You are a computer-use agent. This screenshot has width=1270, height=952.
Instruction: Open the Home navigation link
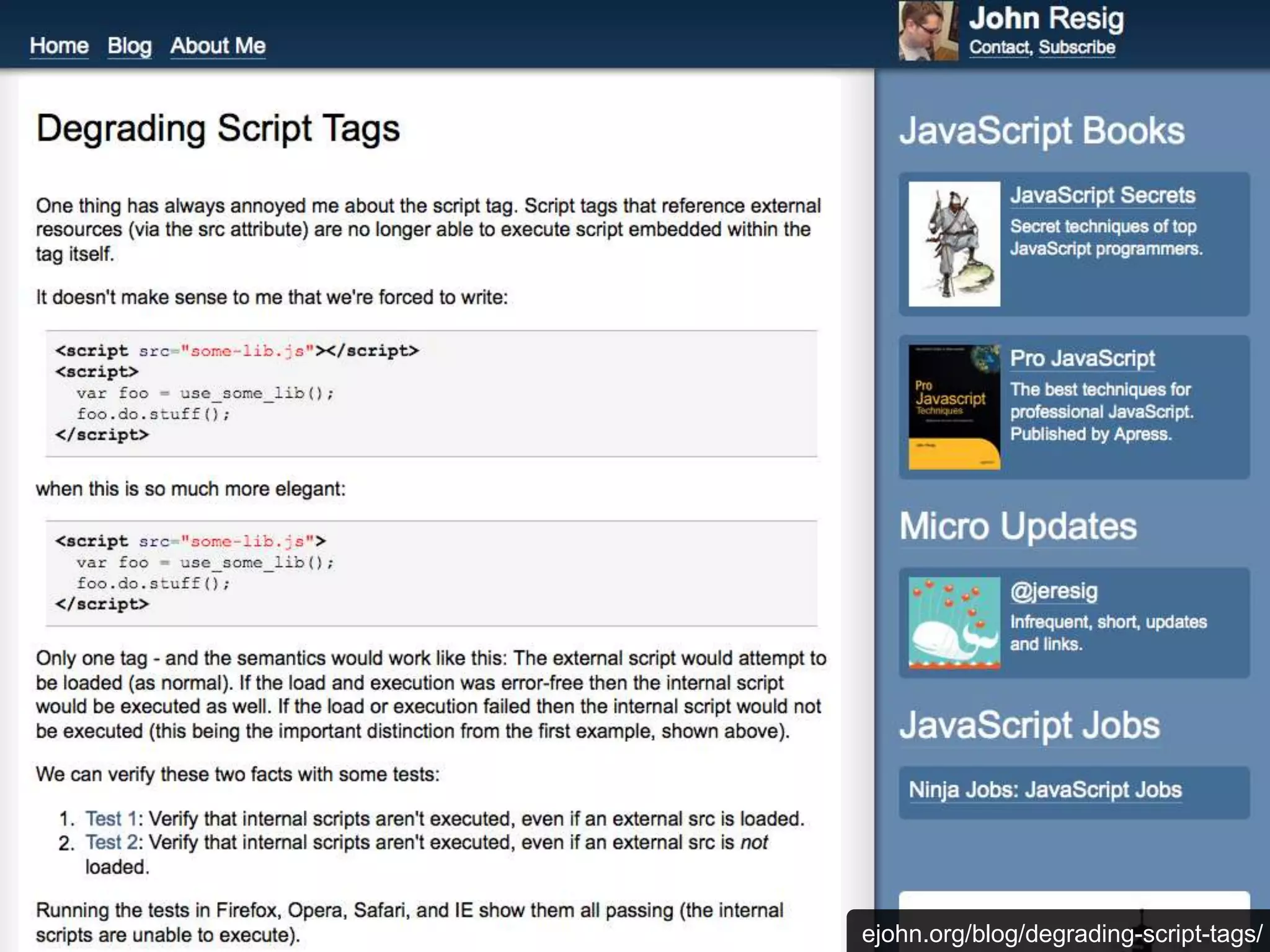tap(59, 46)
